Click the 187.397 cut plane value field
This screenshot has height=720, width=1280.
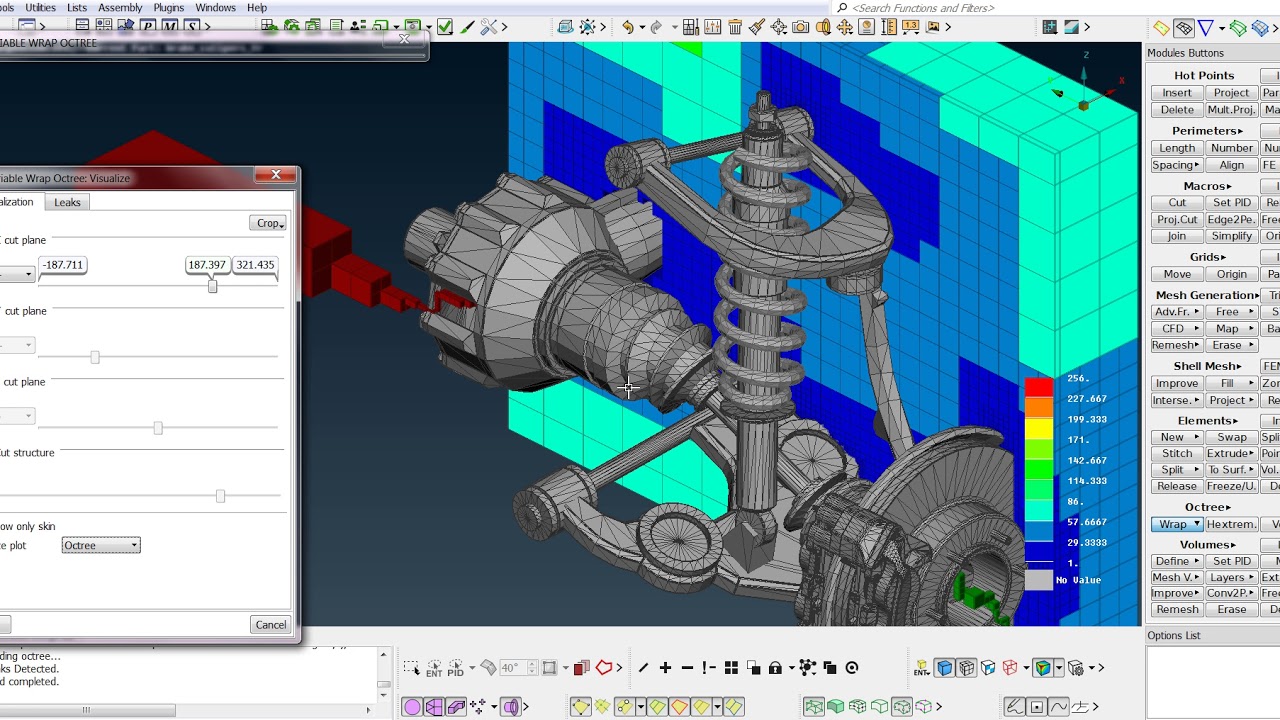[x=207, y=265]
